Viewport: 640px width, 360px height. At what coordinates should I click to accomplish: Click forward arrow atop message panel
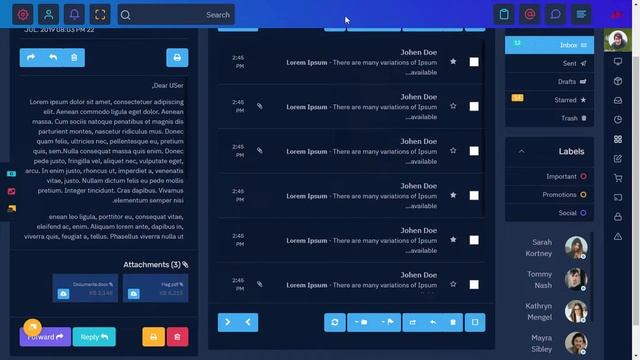pos(31,58)
